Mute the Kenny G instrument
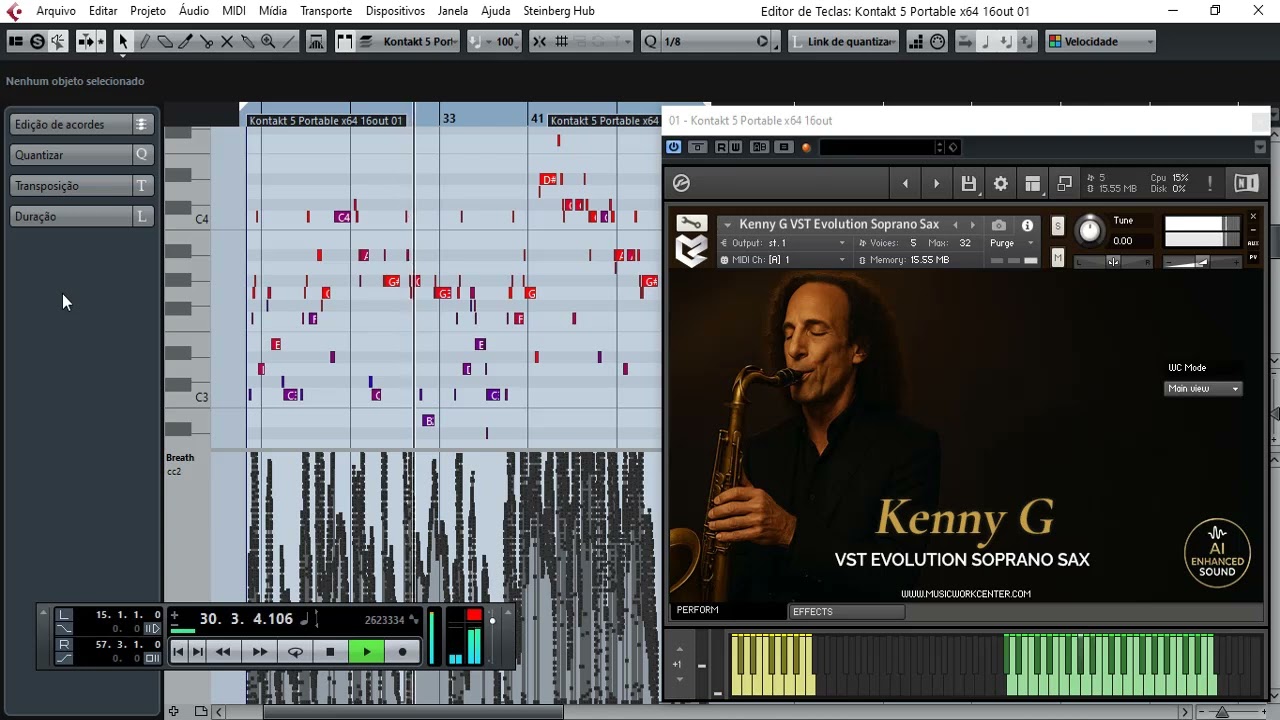The image size is (1280, 720). tap(1058, 258)
